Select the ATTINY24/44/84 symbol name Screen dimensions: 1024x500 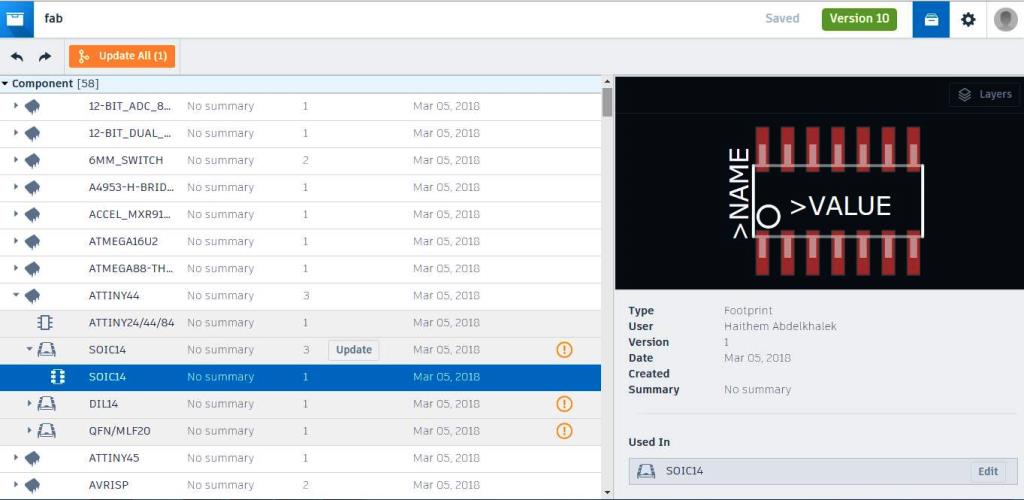[x=131, y=322]
